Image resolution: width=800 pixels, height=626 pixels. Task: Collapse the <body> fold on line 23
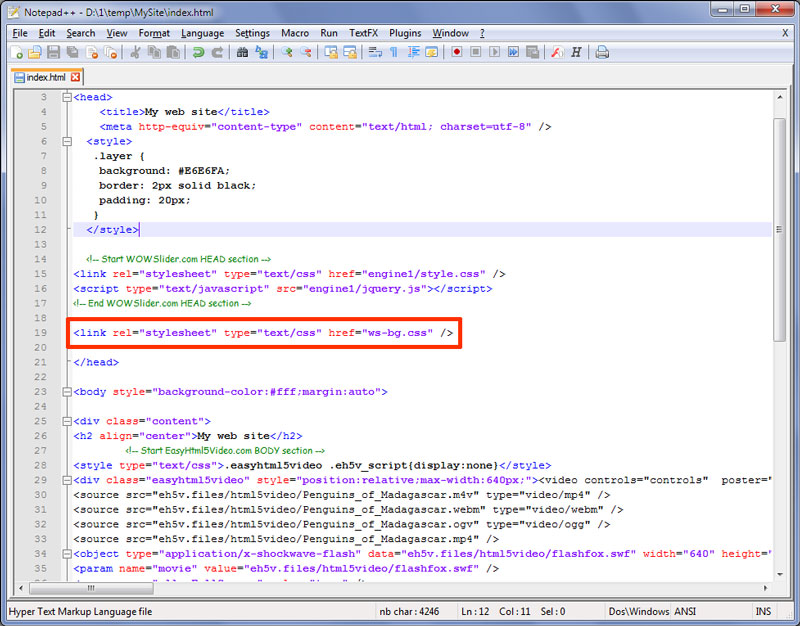[x=66, y=392]
